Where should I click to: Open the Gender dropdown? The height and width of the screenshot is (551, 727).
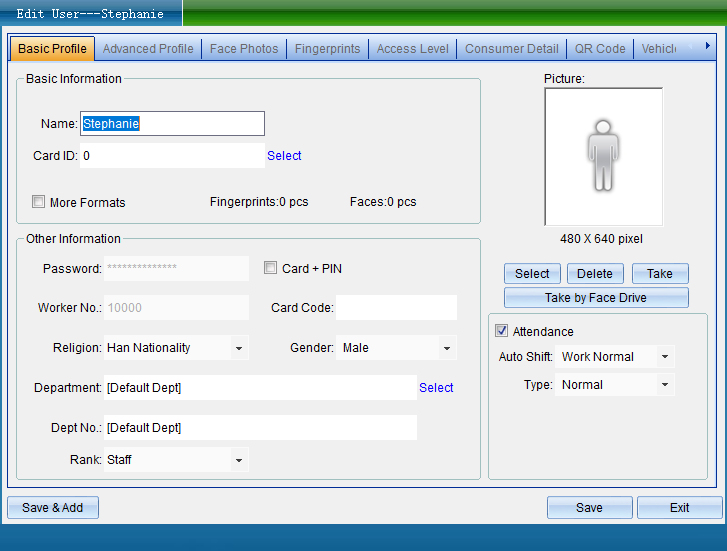(446, 348)
